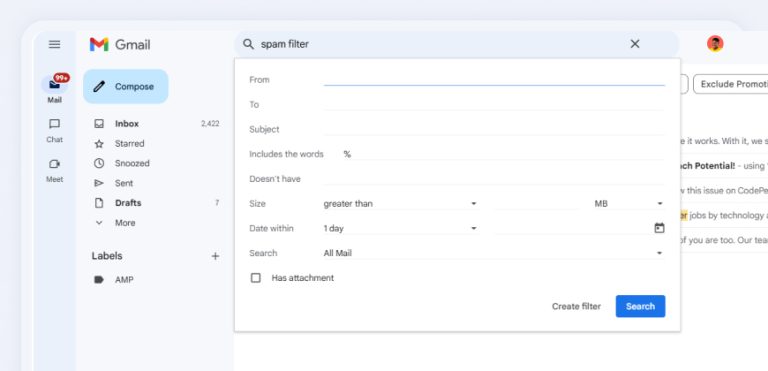Image resolution: width=768 pixels, height=371 pixels.
Task: Open the main menu hamburger icon
Action: click(x=54, y=45)
